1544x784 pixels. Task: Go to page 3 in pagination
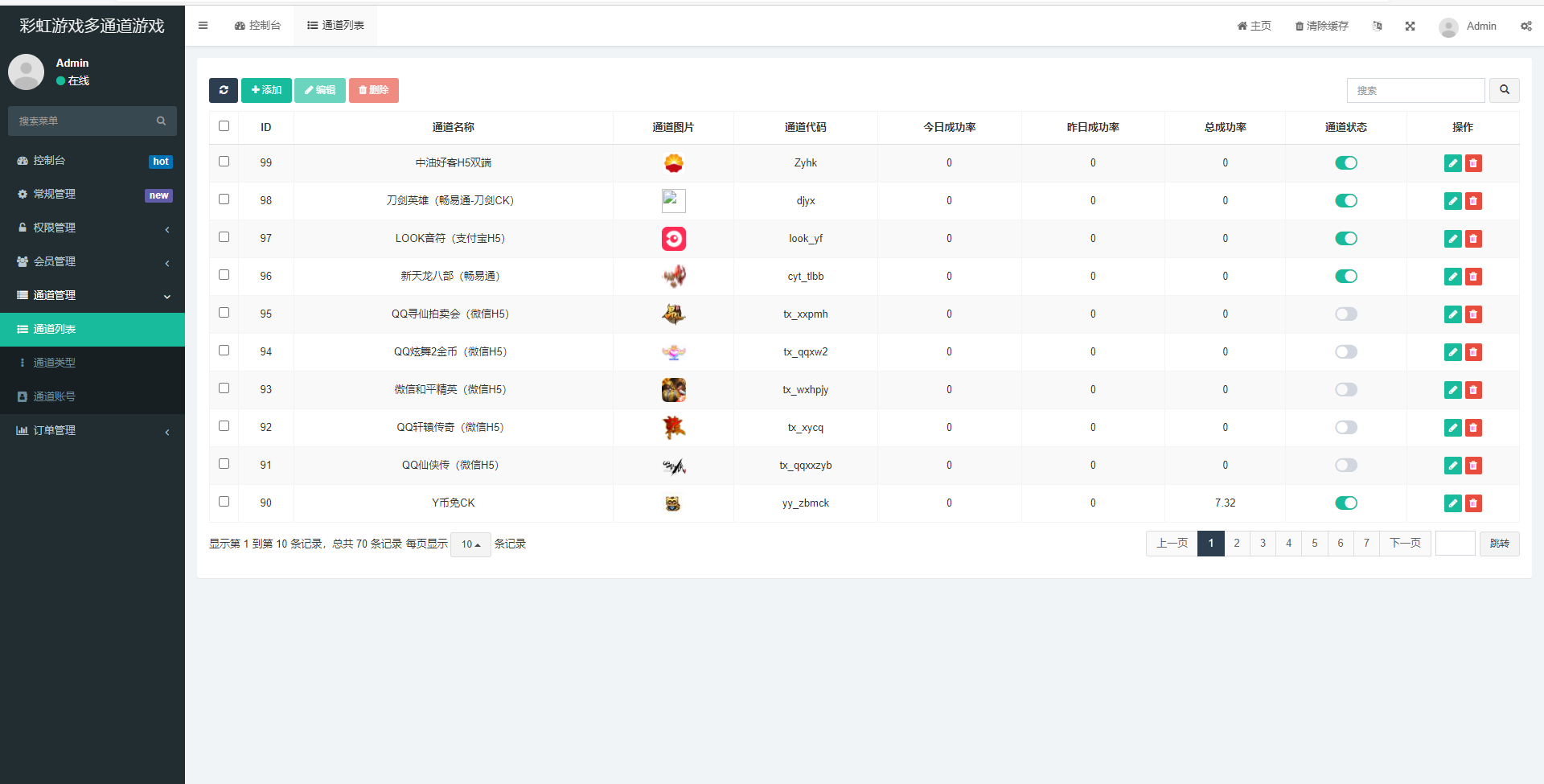coord(1263,544)
